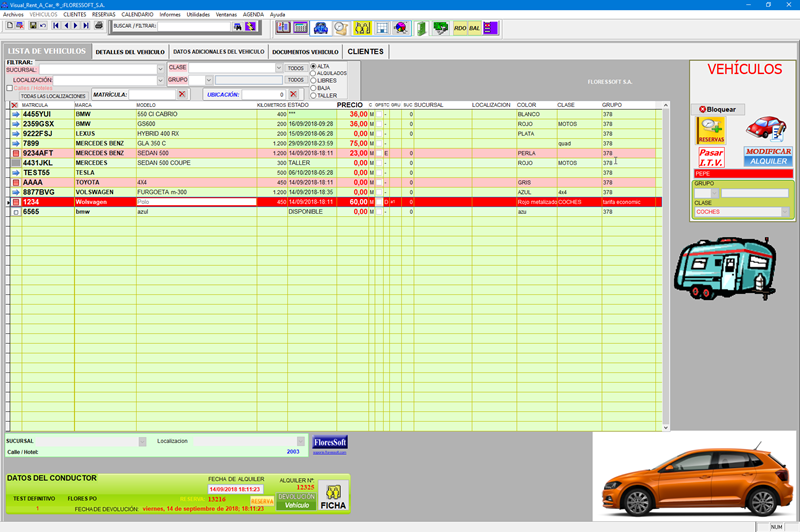This screenshot has height=532, width=800.
Task: Switch to DETALLES DEL VEHICULO tab
Action: tap(130, 52)
